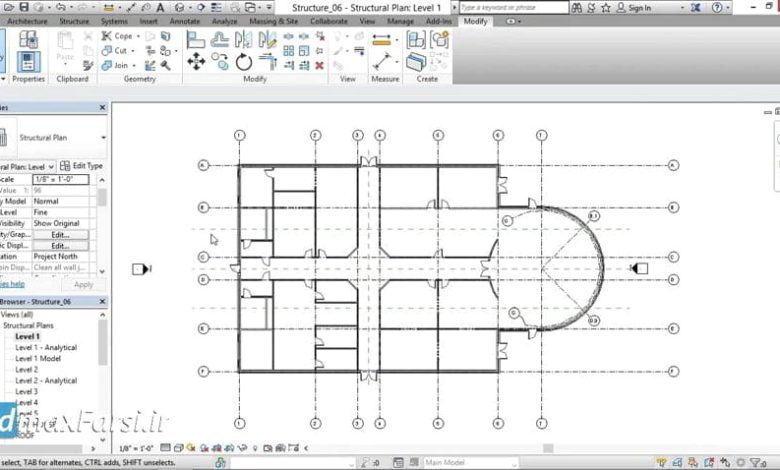Select the Move tool four-arrow icon
The height and width of the screenshot is (470, 780).
click(x=196, y=62)
